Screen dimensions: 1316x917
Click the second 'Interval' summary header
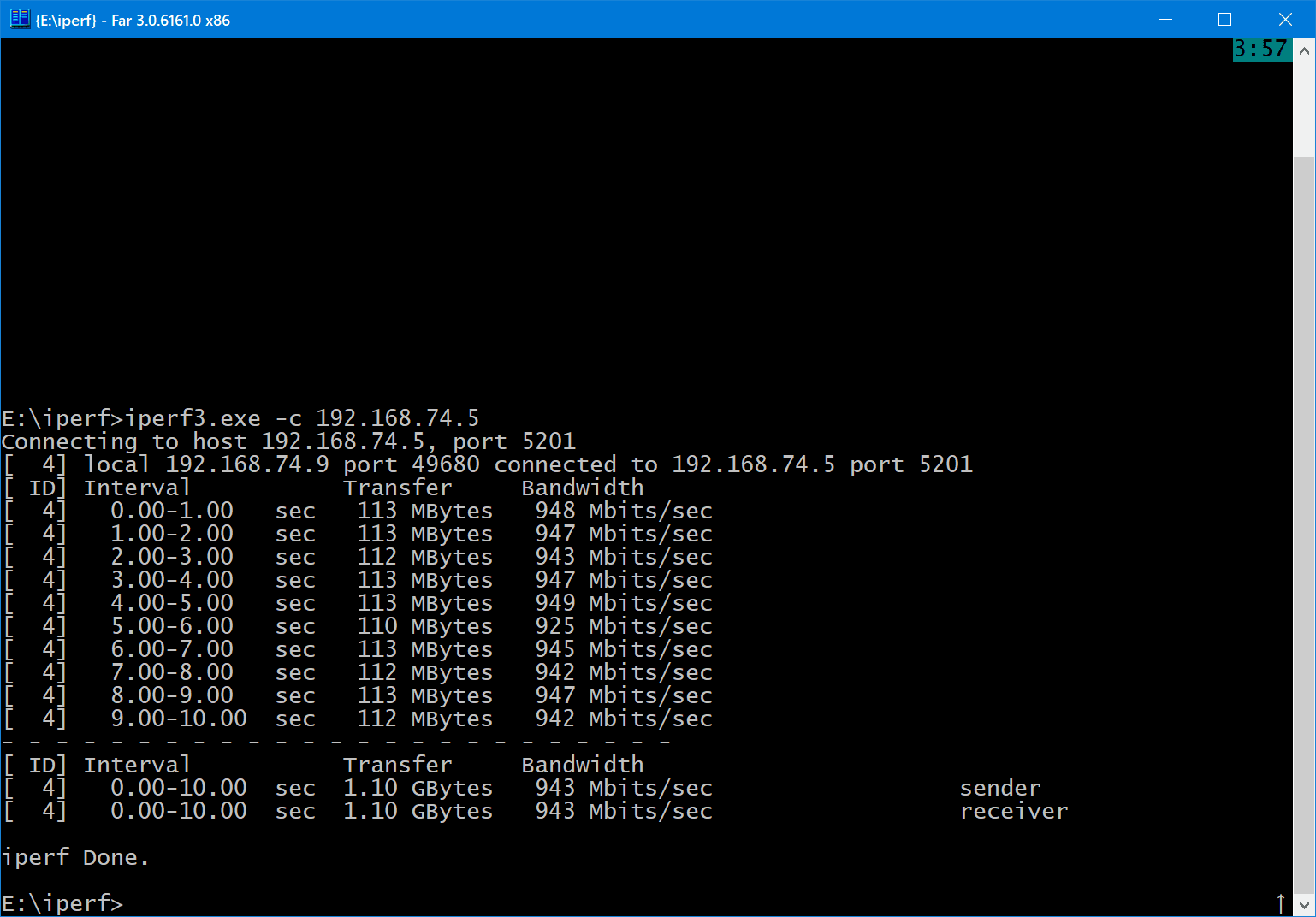(x=137, y=765)
